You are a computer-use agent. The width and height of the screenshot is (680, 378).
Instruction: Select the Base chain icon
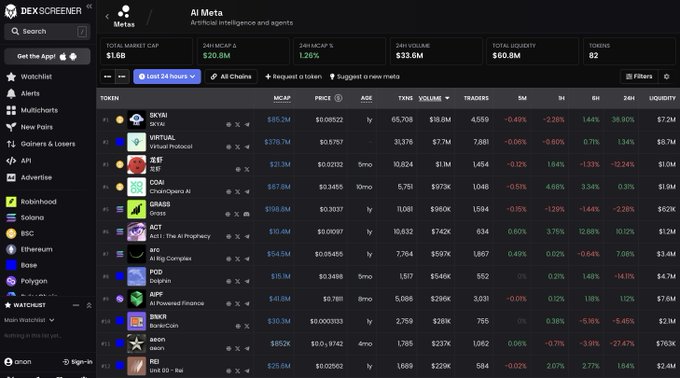point(11,265)
